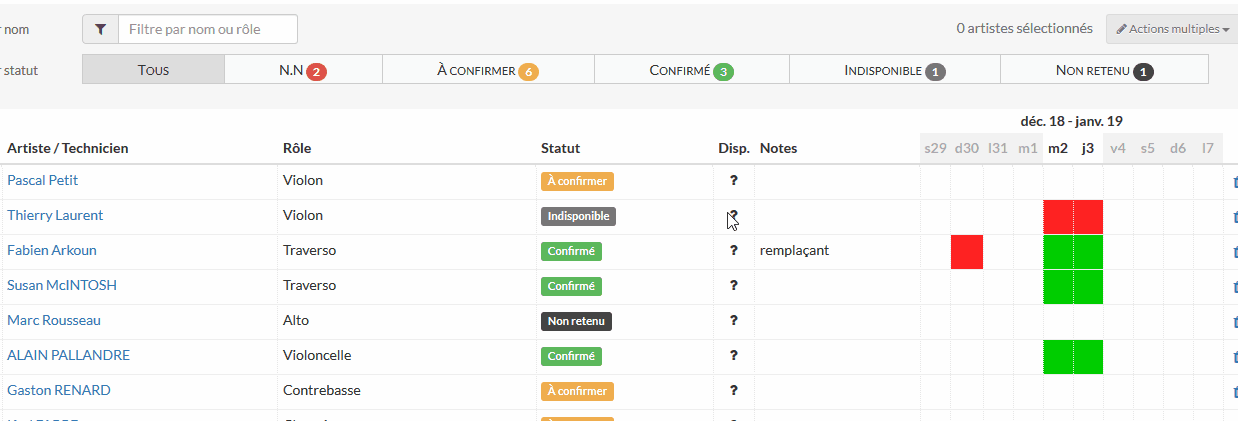Click the icon at right end of Pascal Petit's row
Screen dimensions: 1238x421
tap(1233, 182)
